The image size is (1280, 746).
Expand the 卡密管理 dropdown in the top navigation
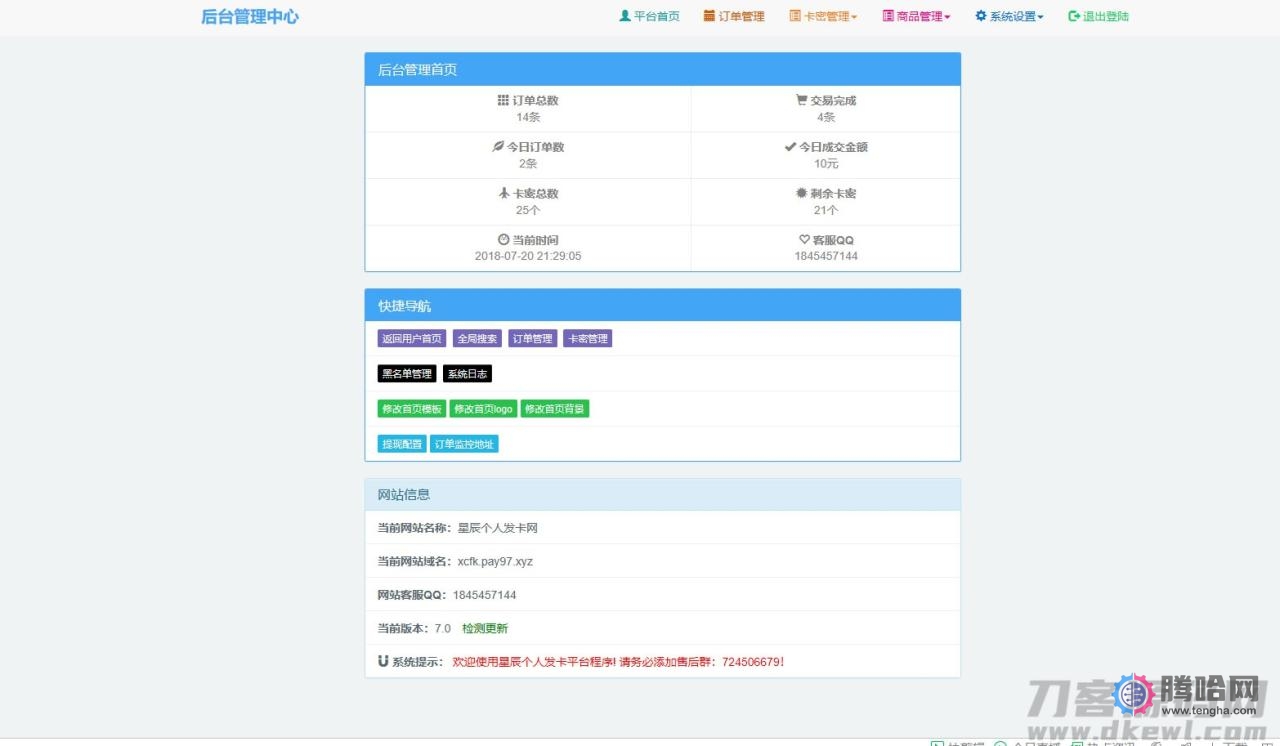(823, 16)
